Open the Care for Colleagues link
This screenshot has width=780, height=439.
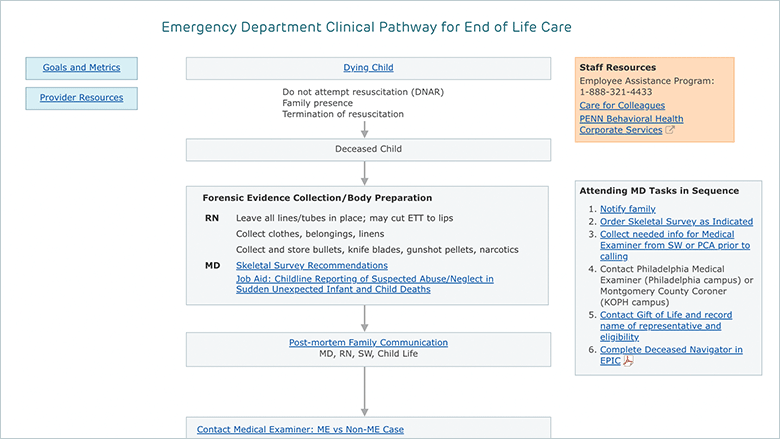[622, 105]
